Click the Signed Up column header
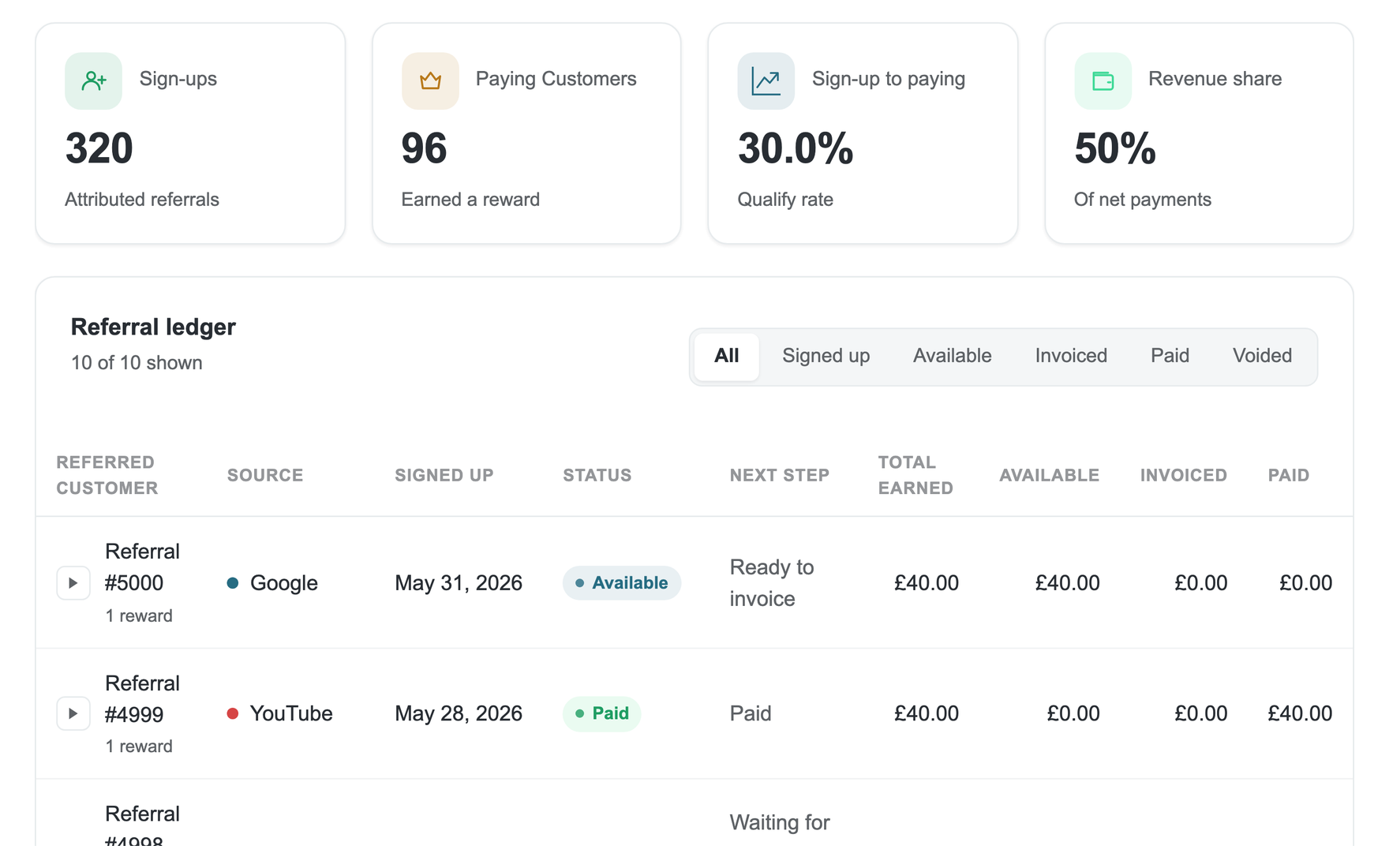 tap(444, 475)
